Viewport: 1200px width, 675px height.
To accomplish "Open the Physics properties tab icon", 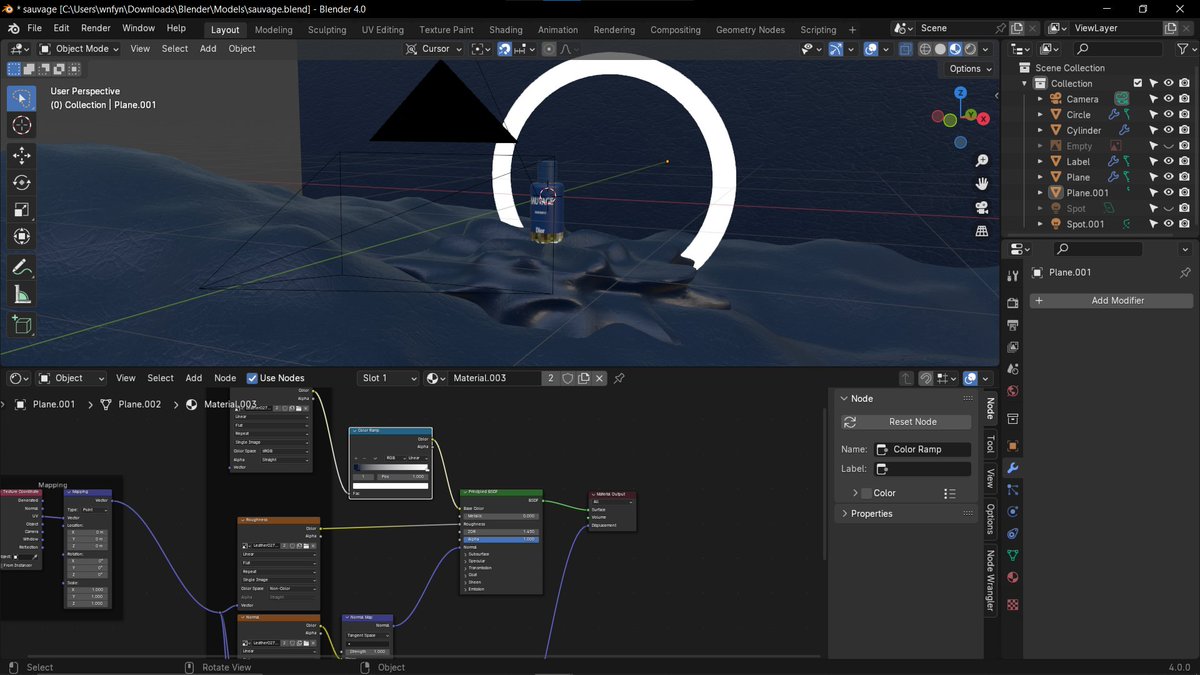I will tap(1013, 512).
